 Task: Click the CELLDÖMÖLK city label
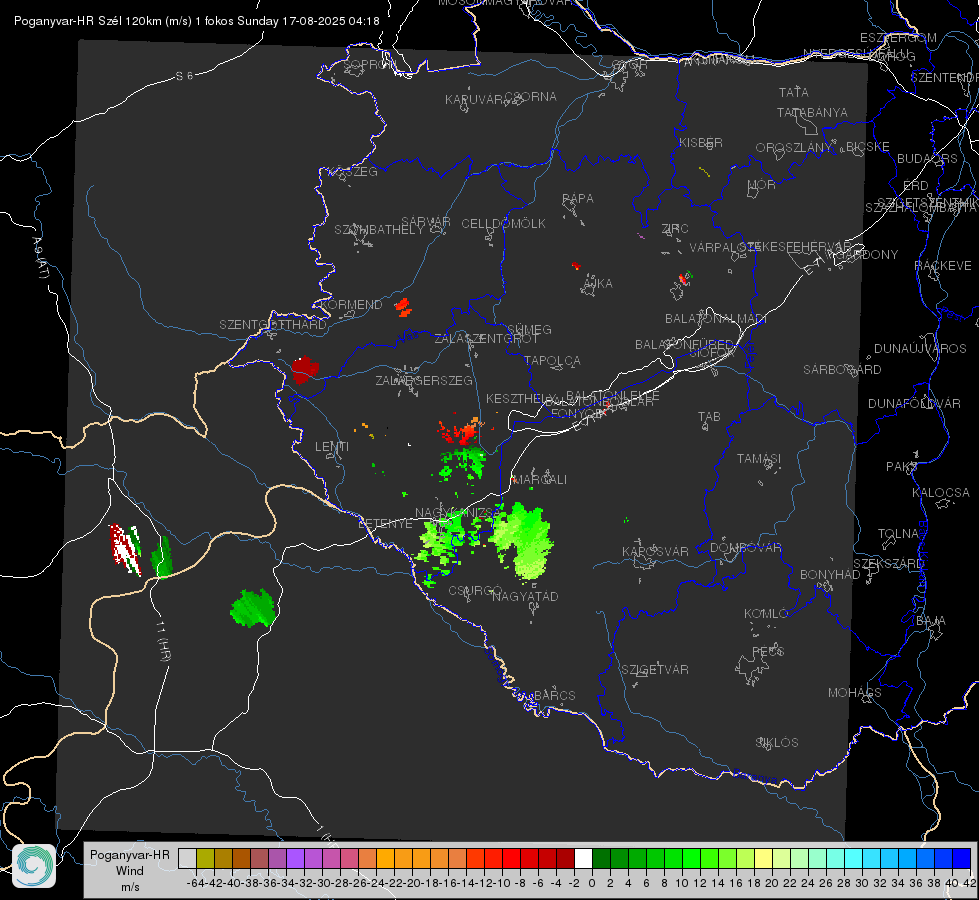pos(503,223)
